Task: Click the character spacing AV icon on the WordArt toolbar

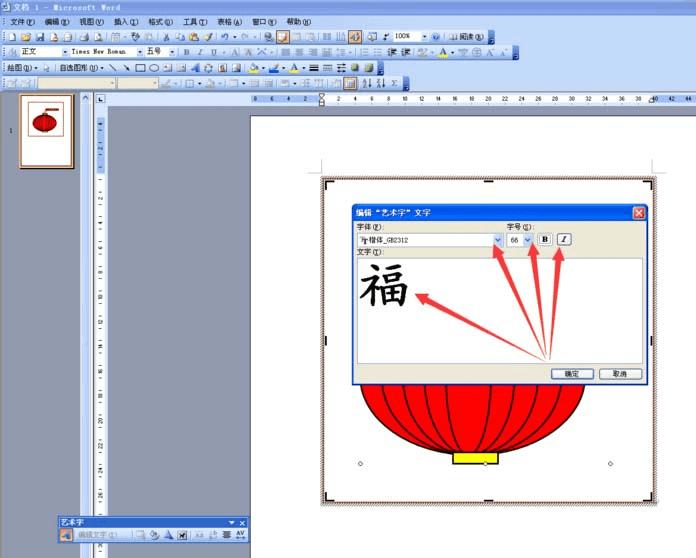Action: tap(241, 534)
